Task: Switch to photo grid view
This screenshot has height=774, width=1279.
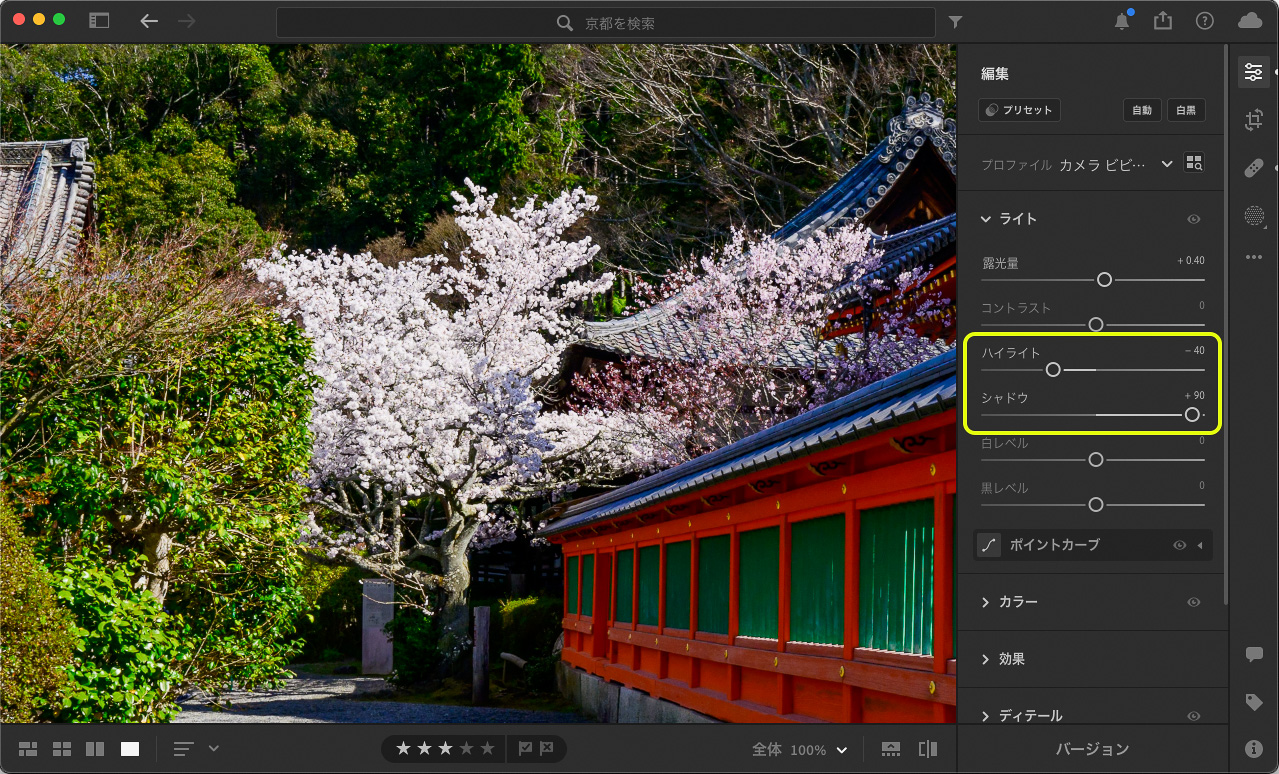Action: pos(28,749)
